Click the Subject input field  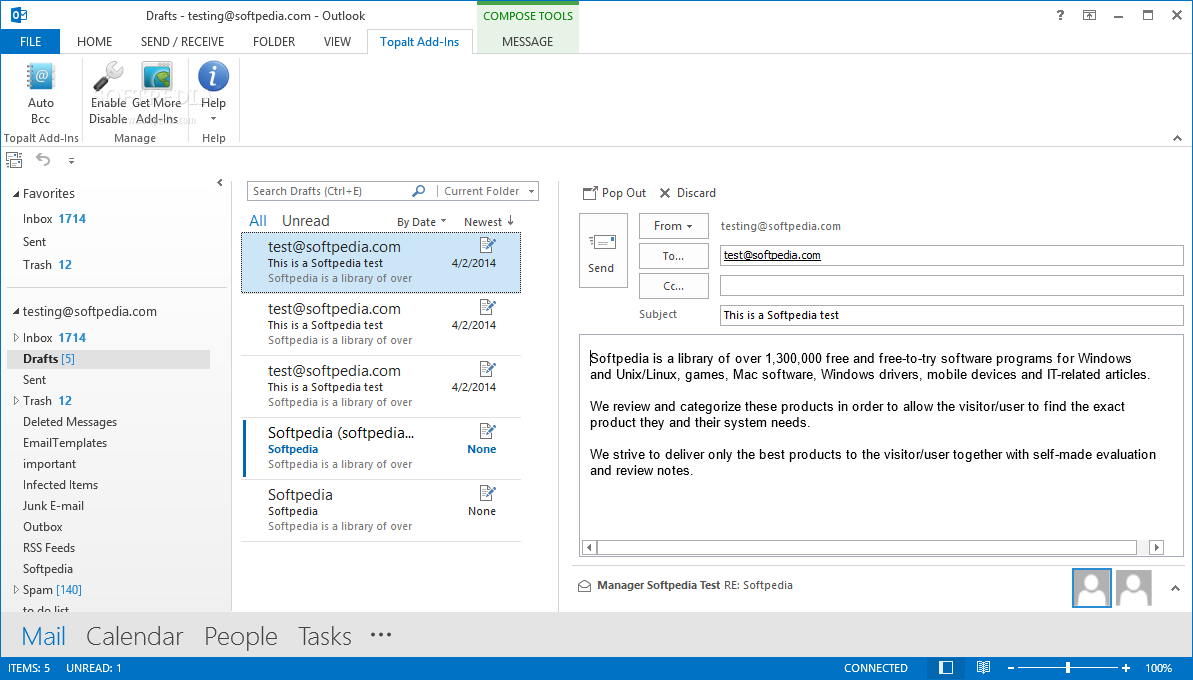(x=952, y=315)
